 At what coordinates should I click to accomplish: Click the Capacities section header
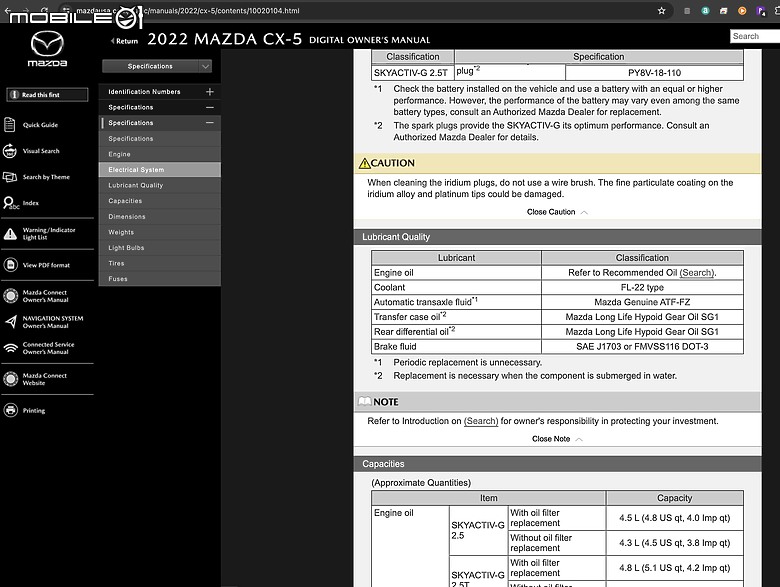(557, 464)
